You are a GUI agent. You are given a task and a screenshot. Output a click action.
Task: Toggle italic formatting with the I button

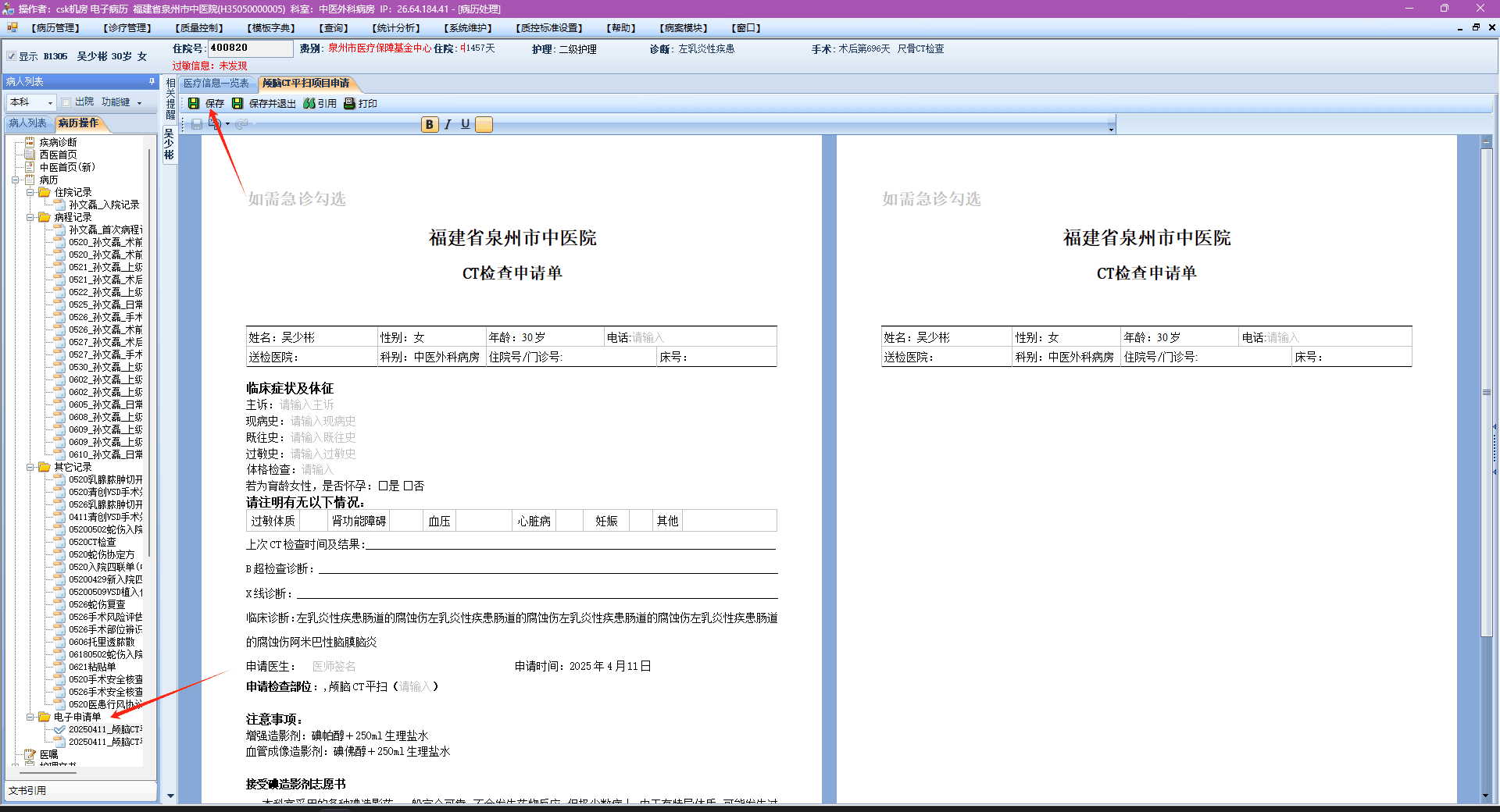448,124
